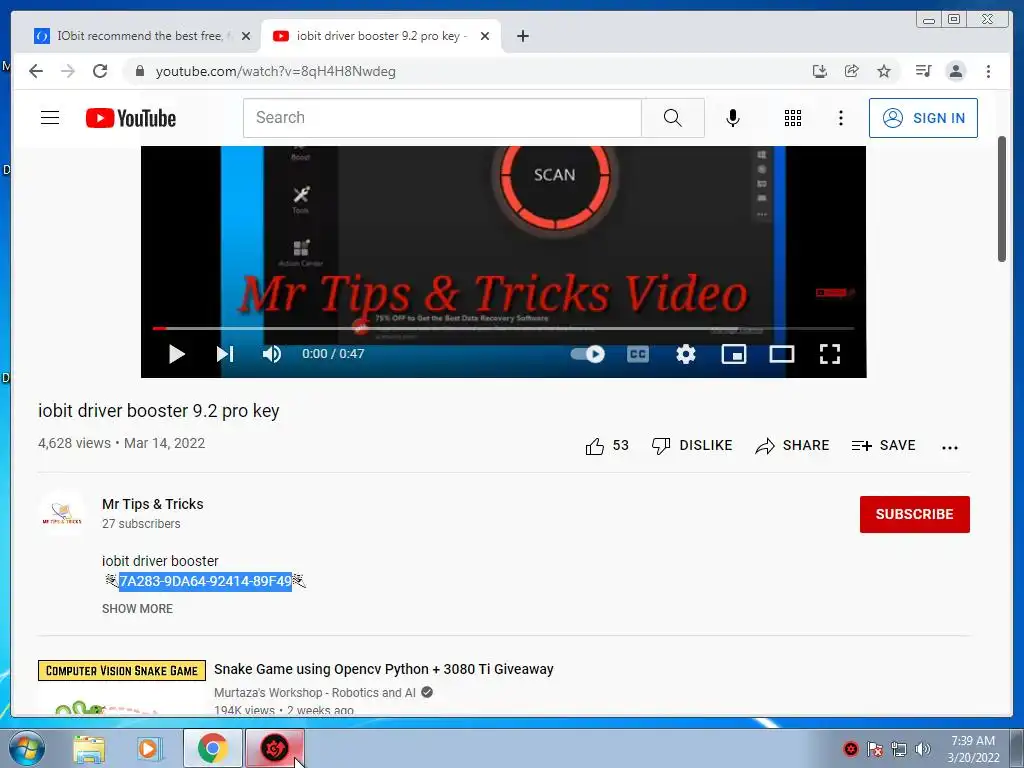Open the Action Center flag tray icon

[874, 749]
